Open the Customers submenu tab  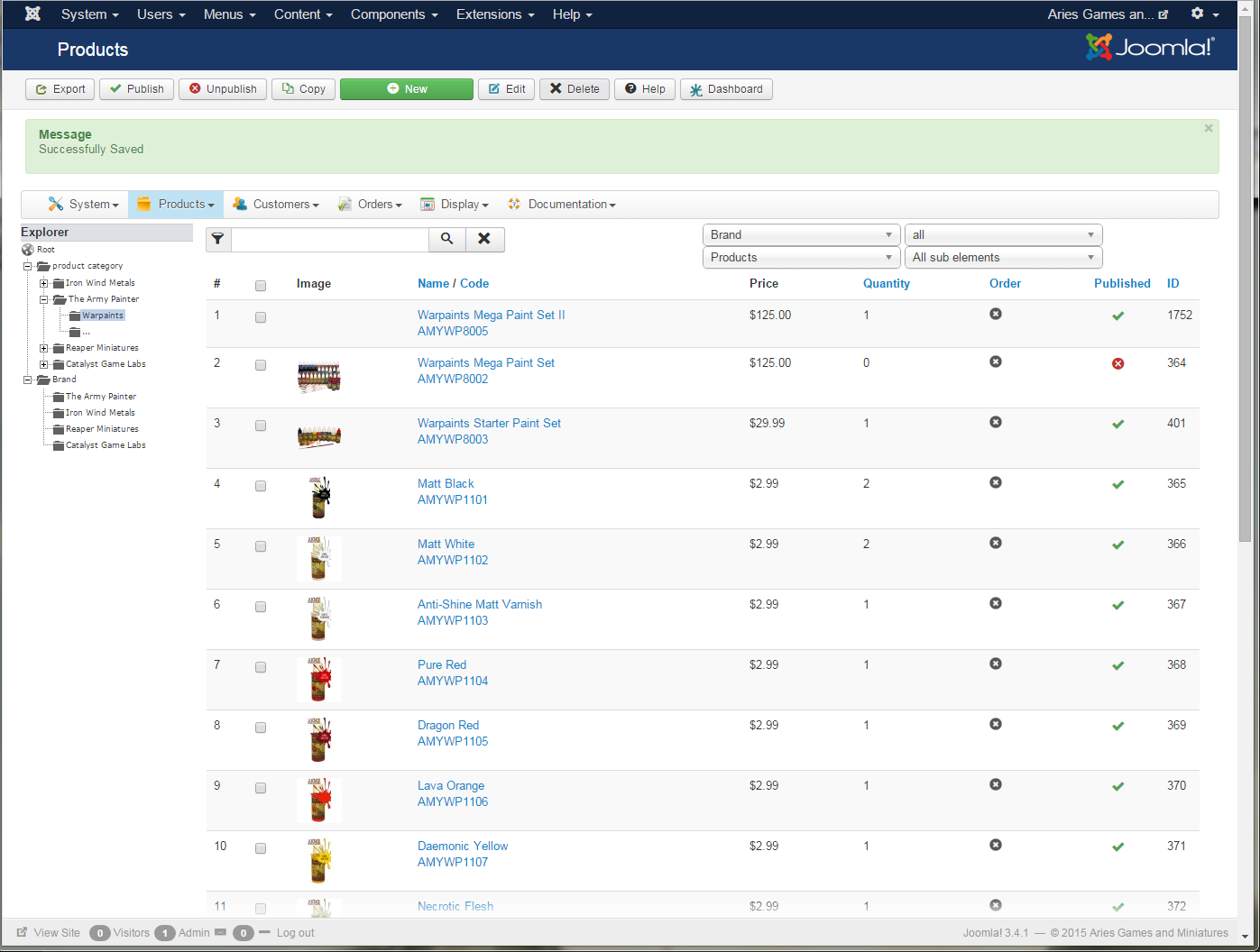(276, 205)
